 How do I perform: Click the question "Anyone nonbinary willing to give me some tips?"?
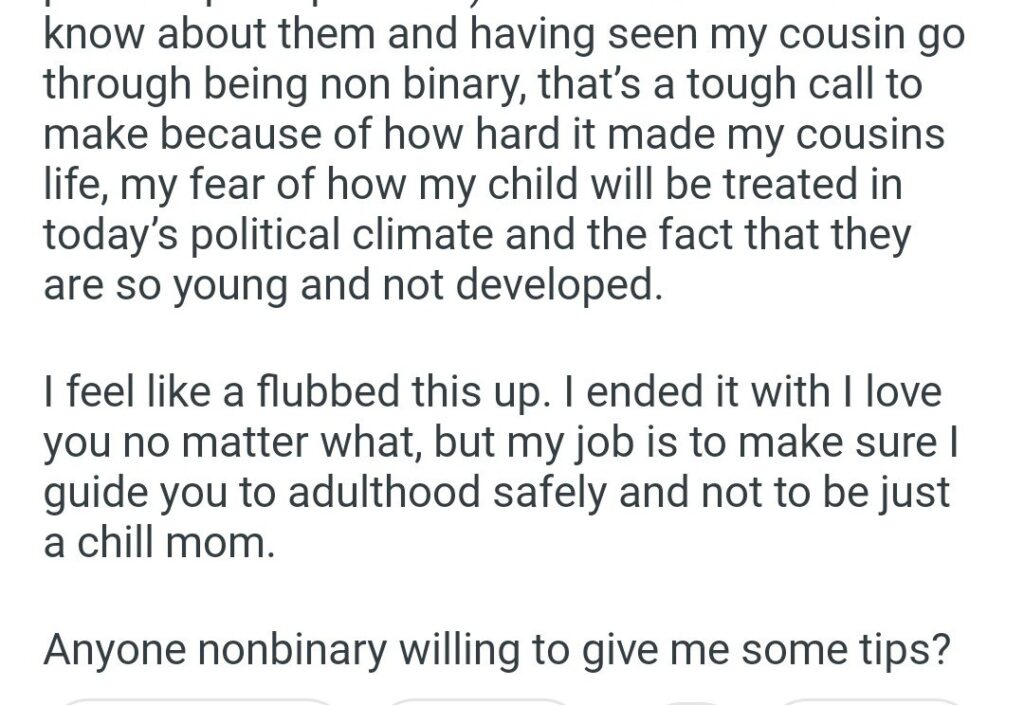tap(496, 650)
